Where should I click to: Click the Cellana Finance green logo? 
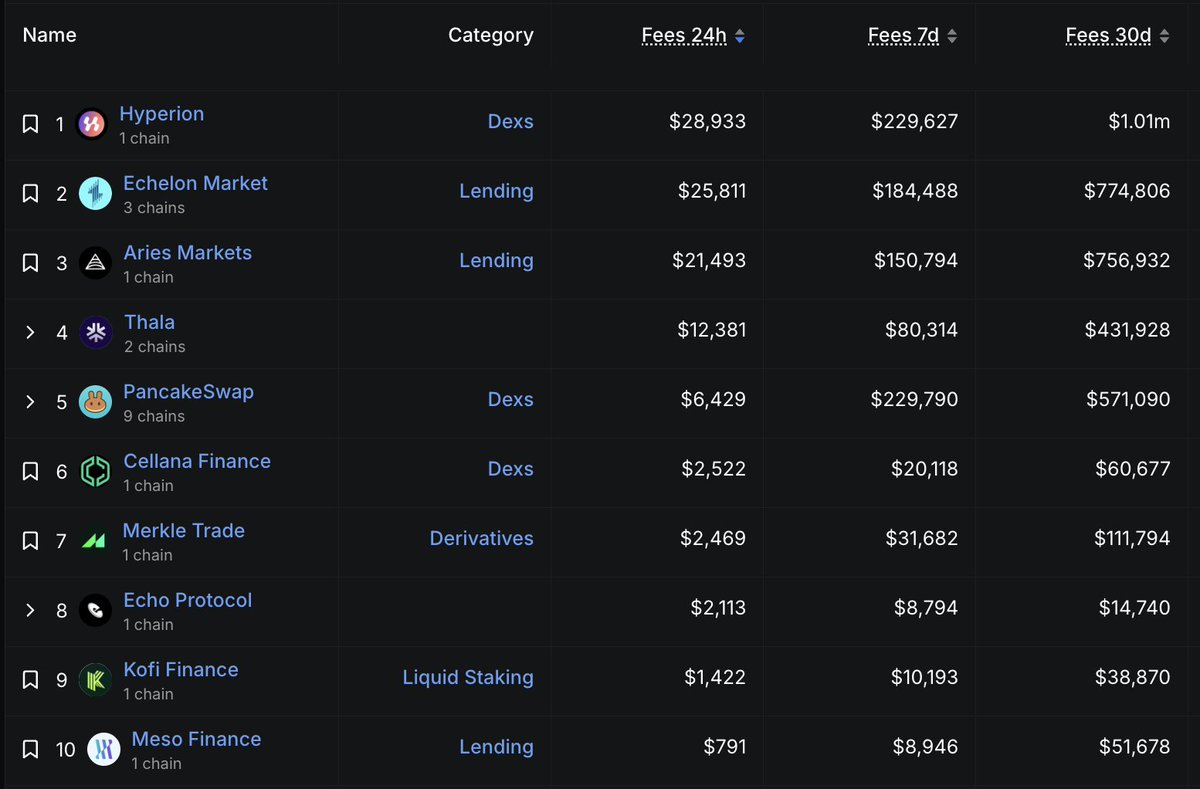click(x=95, y=471)
